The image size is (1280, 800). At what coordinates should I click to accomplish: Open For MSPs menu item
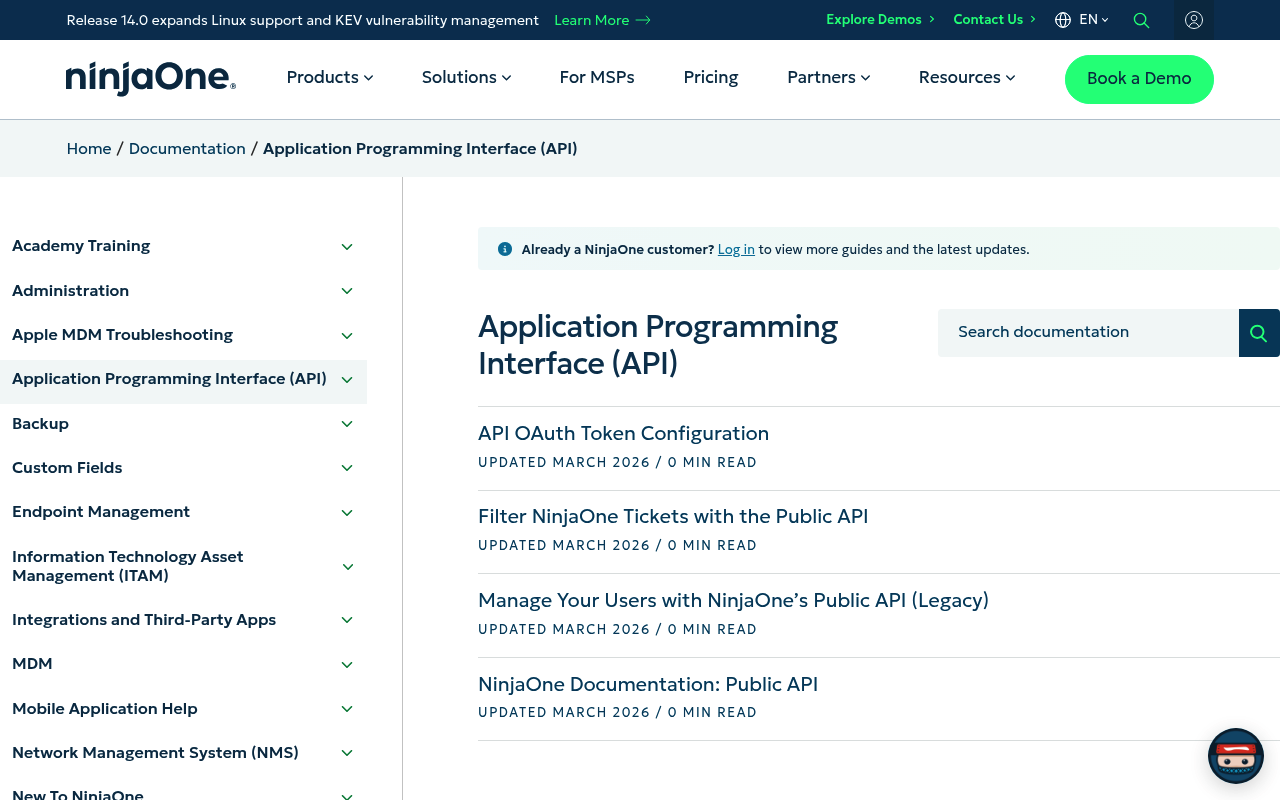pos(597,78)
